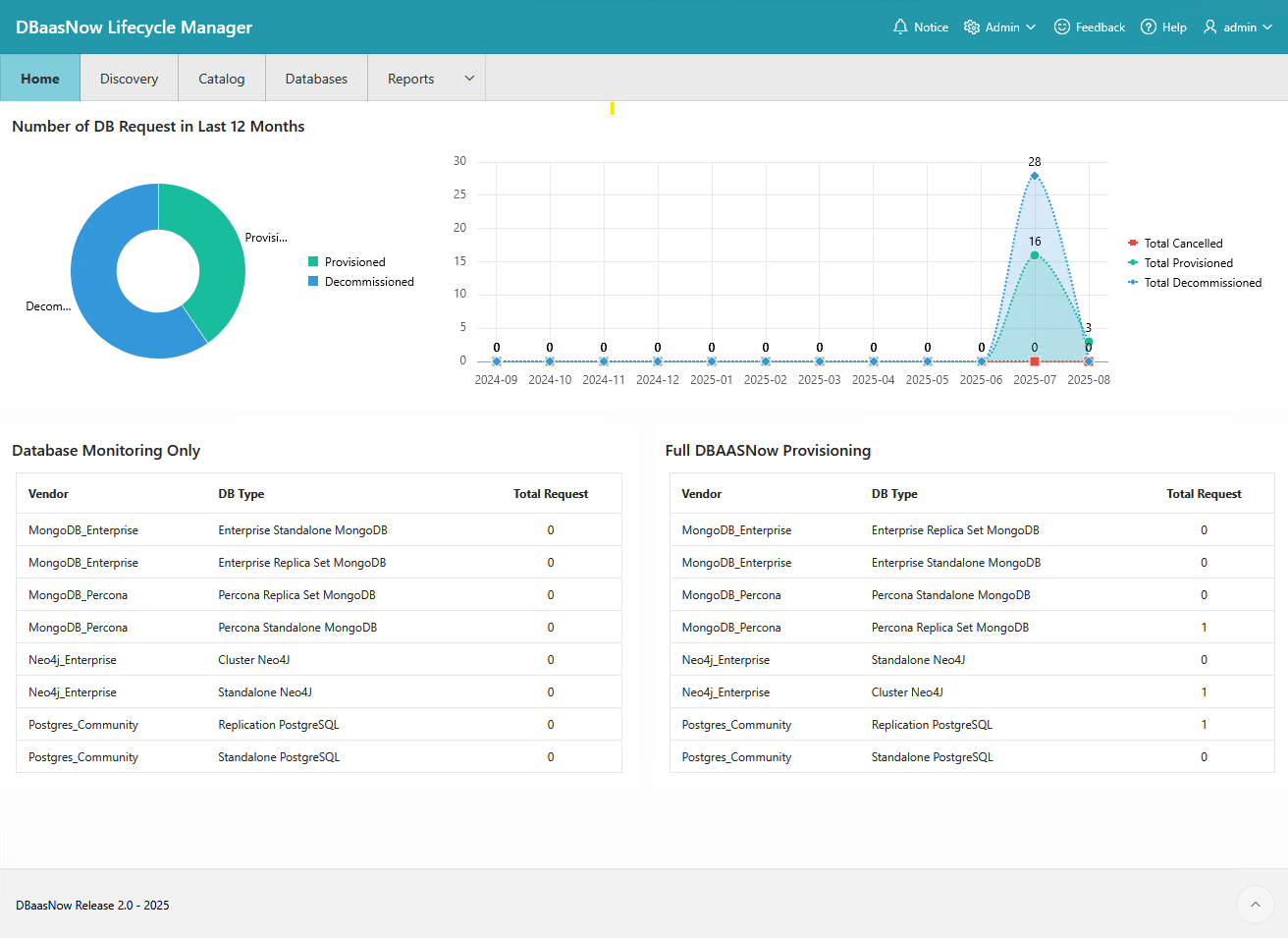Open the Catalog tab

point(221,79)
